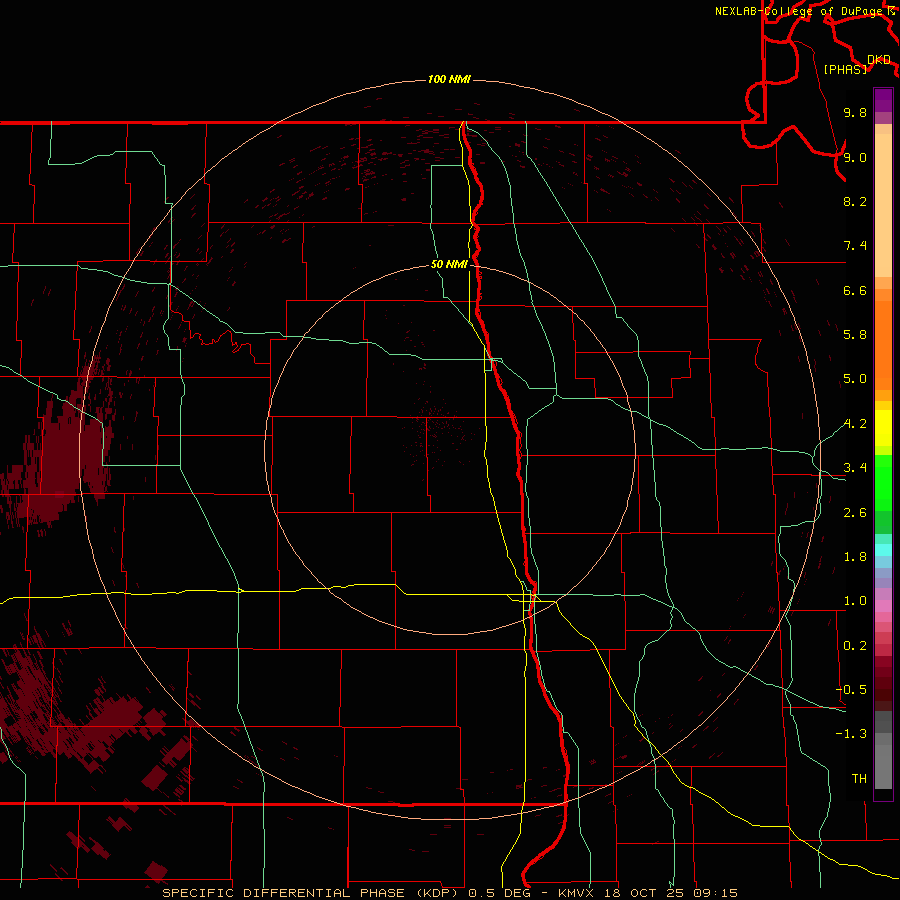Click the 4.2 color scale value

pos(855,424)
